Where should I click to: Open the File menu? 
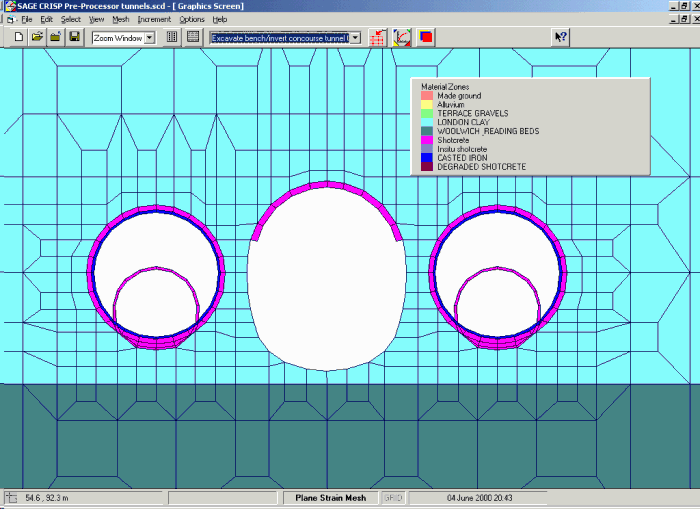tap(27, 20)
